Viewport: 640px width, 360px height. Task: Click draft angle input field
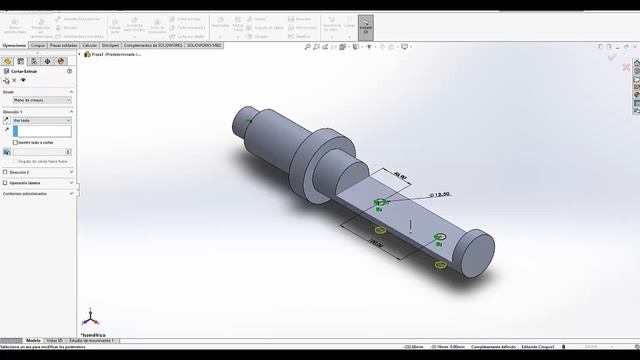click(x=39, y=152)
